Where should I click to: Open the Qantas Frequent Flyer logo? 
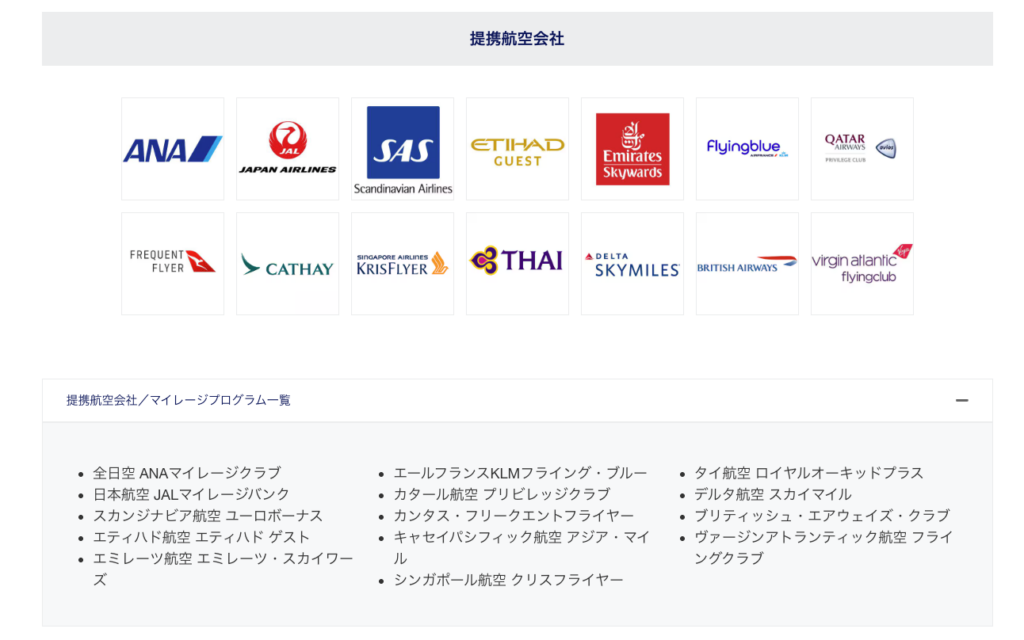point(172,263)
